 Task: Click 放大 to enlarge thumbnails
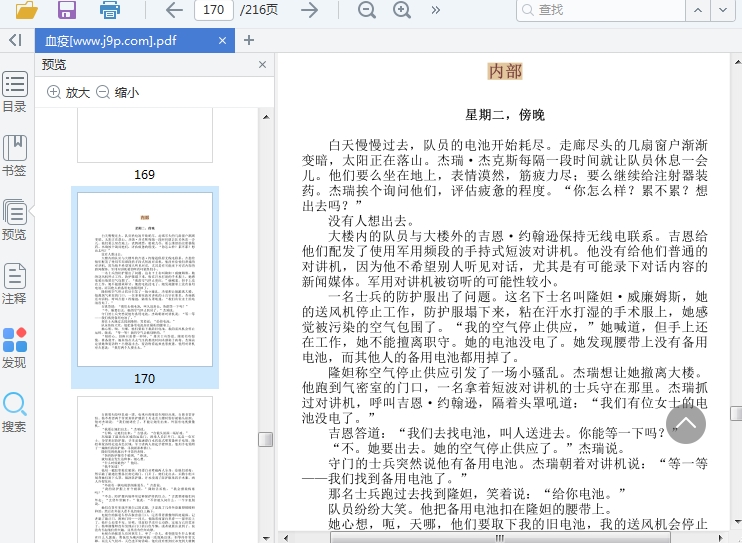[x=68, y=92]
